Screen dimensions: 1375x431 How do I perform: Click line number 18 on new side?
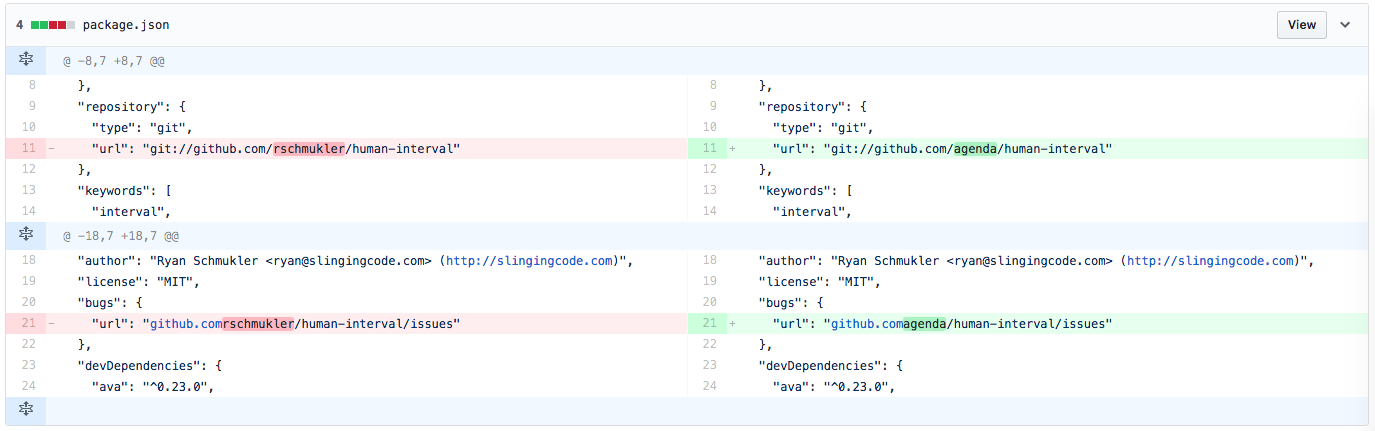tap(709, 261)
